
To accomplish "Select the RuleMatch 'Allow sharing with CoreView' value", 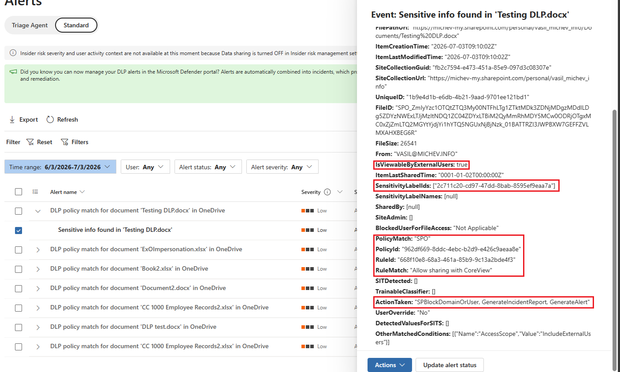I will click(x=451, y=270).
